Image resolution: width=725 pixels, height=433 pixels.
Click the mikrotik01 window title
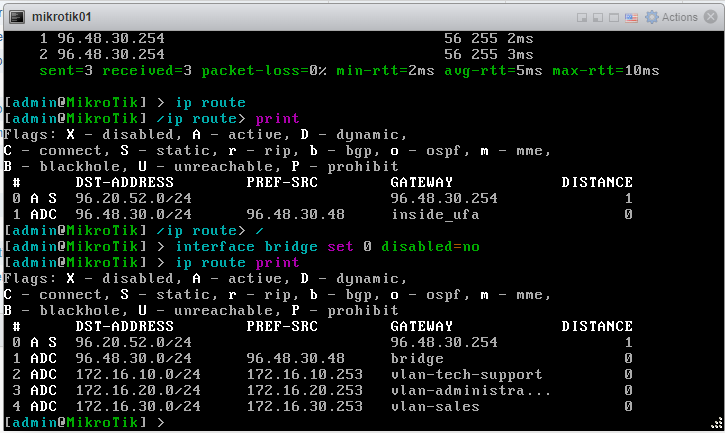61,17
